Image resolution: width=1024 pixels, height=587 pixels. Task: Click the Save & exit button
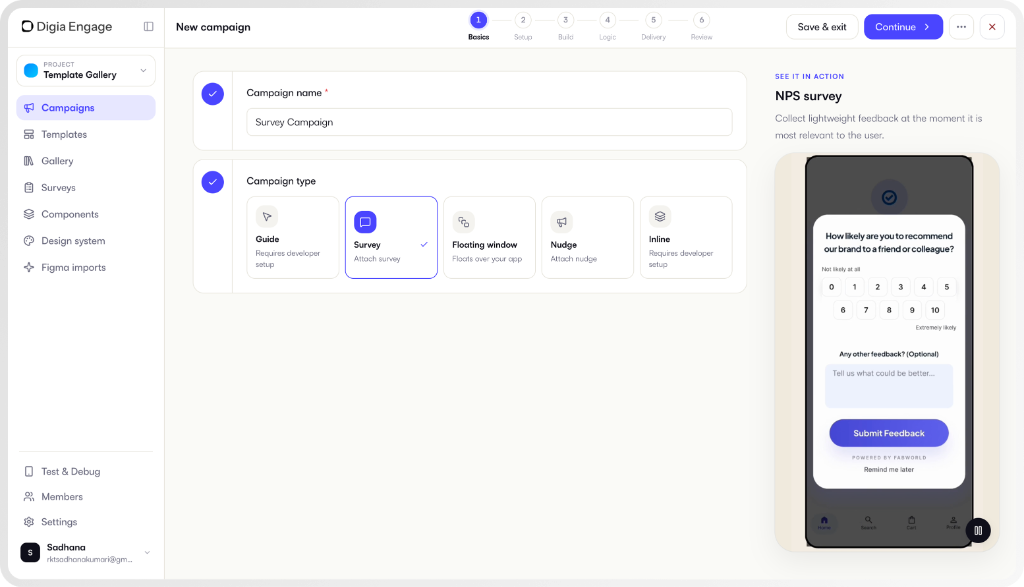822,27
